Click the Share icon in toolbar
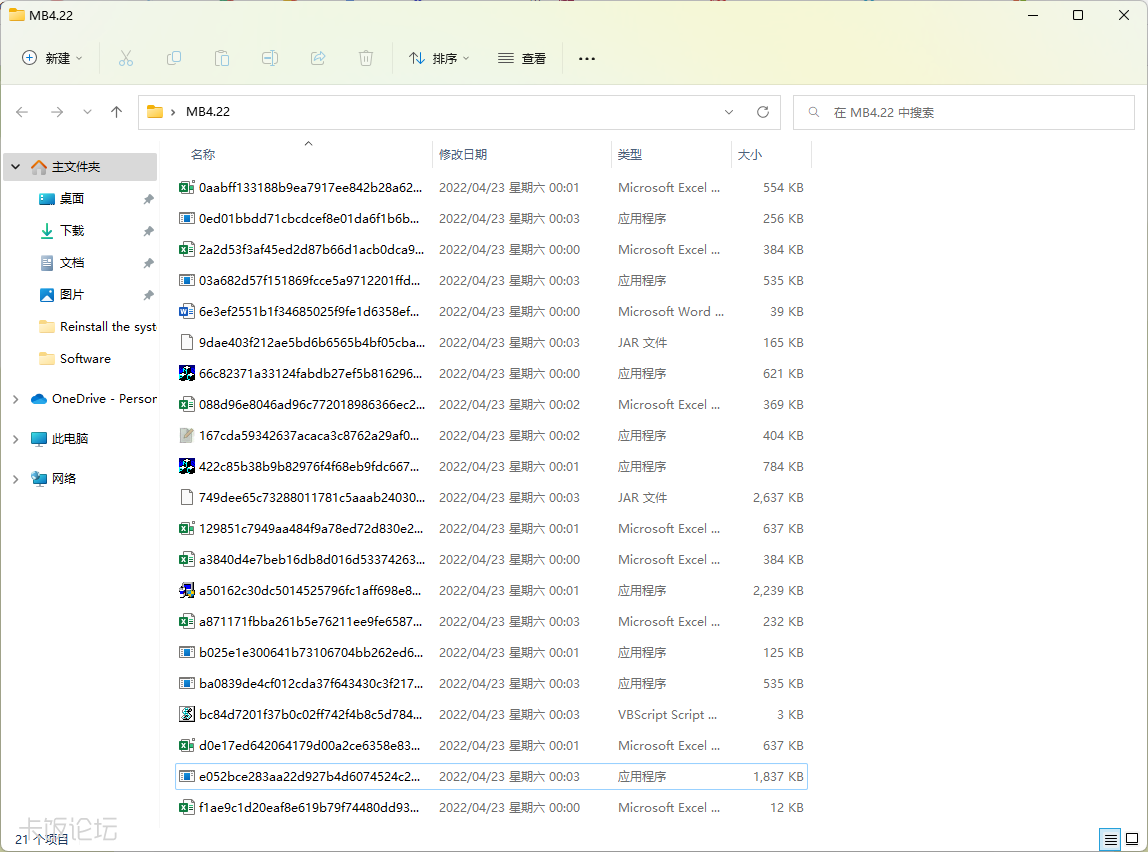1148x852 pixels. point(318,58)
